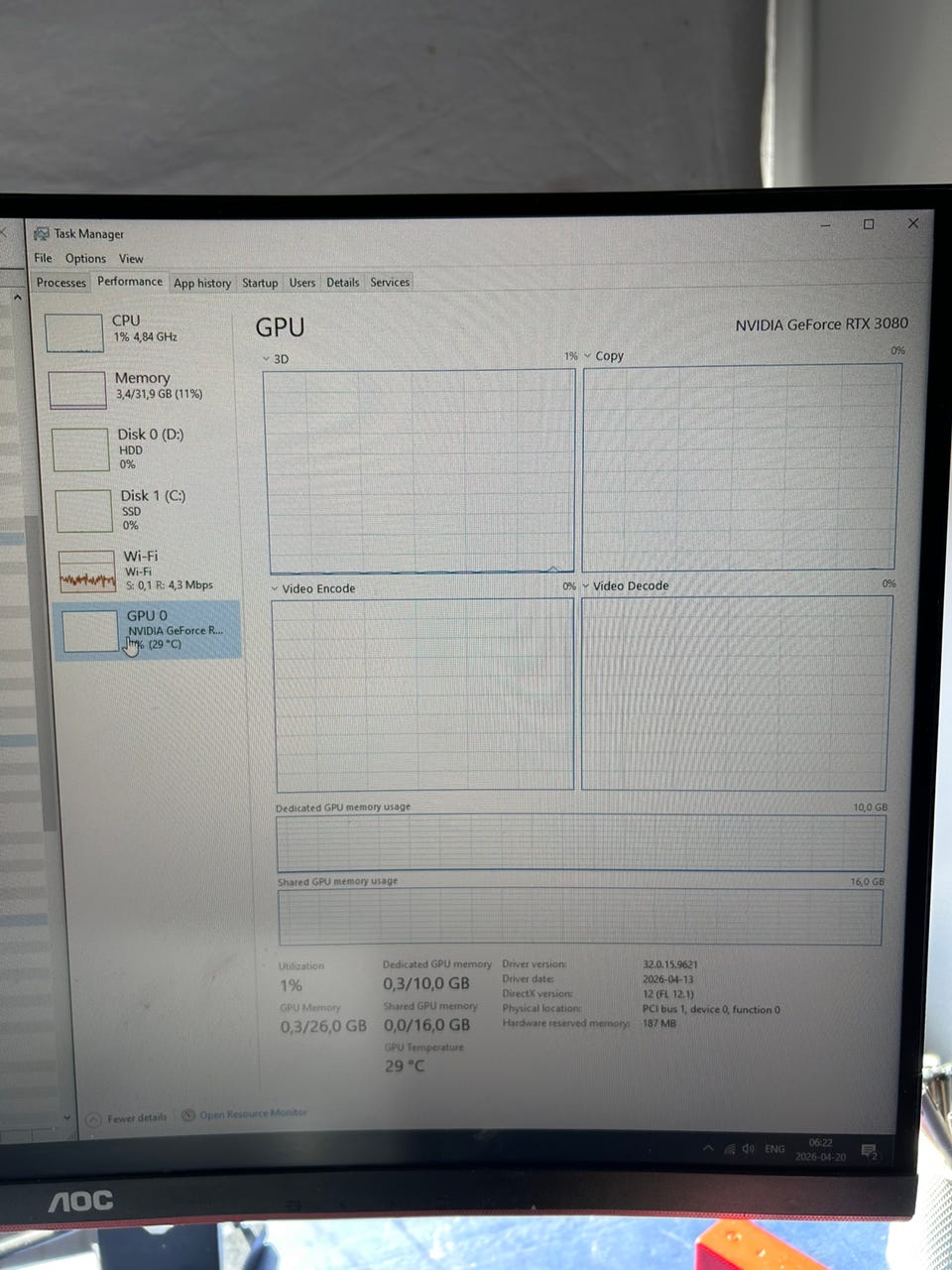The height and width of the screenshot is (1270, 952).
Task: Go to the Startup tab
Action: [260, 283]
